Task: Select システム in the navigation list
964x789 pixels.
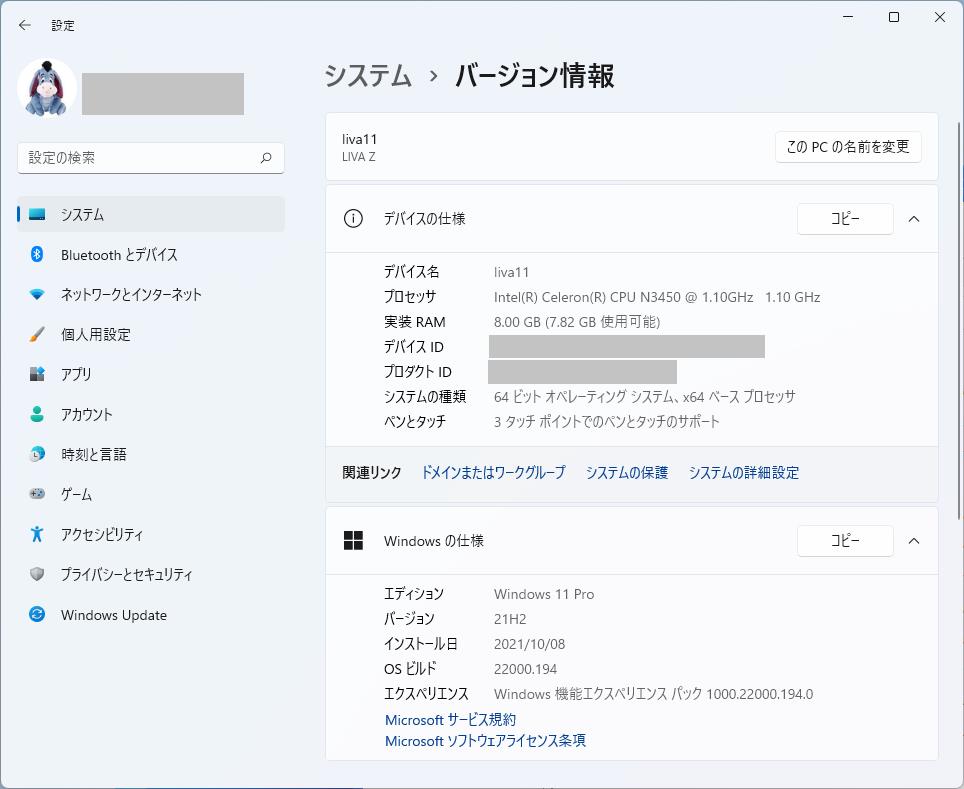Action: [x=151, y=215]
